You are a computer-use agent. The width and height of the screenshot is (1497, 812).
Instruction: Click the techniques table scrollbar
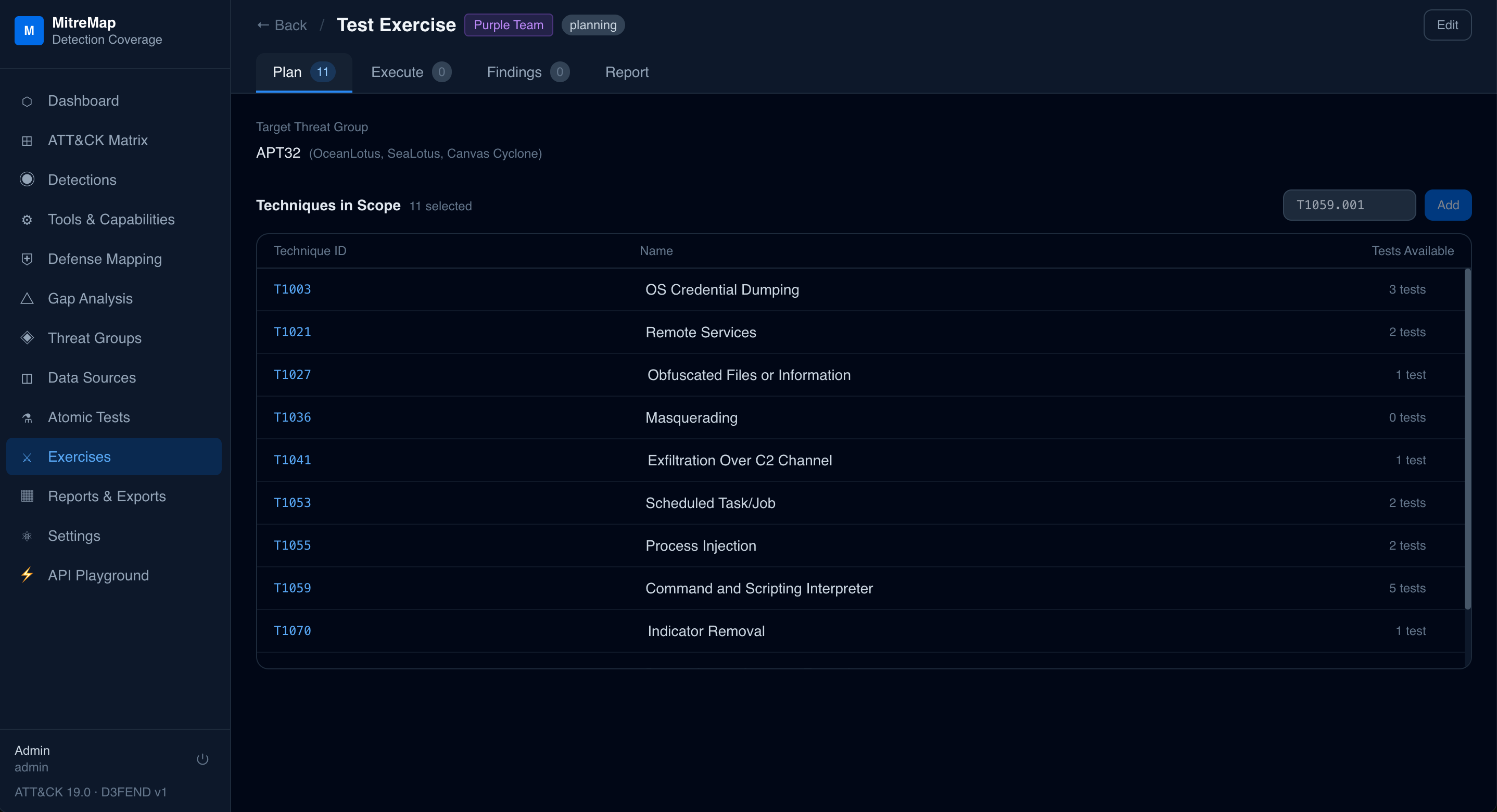[x=1467, y=439]
